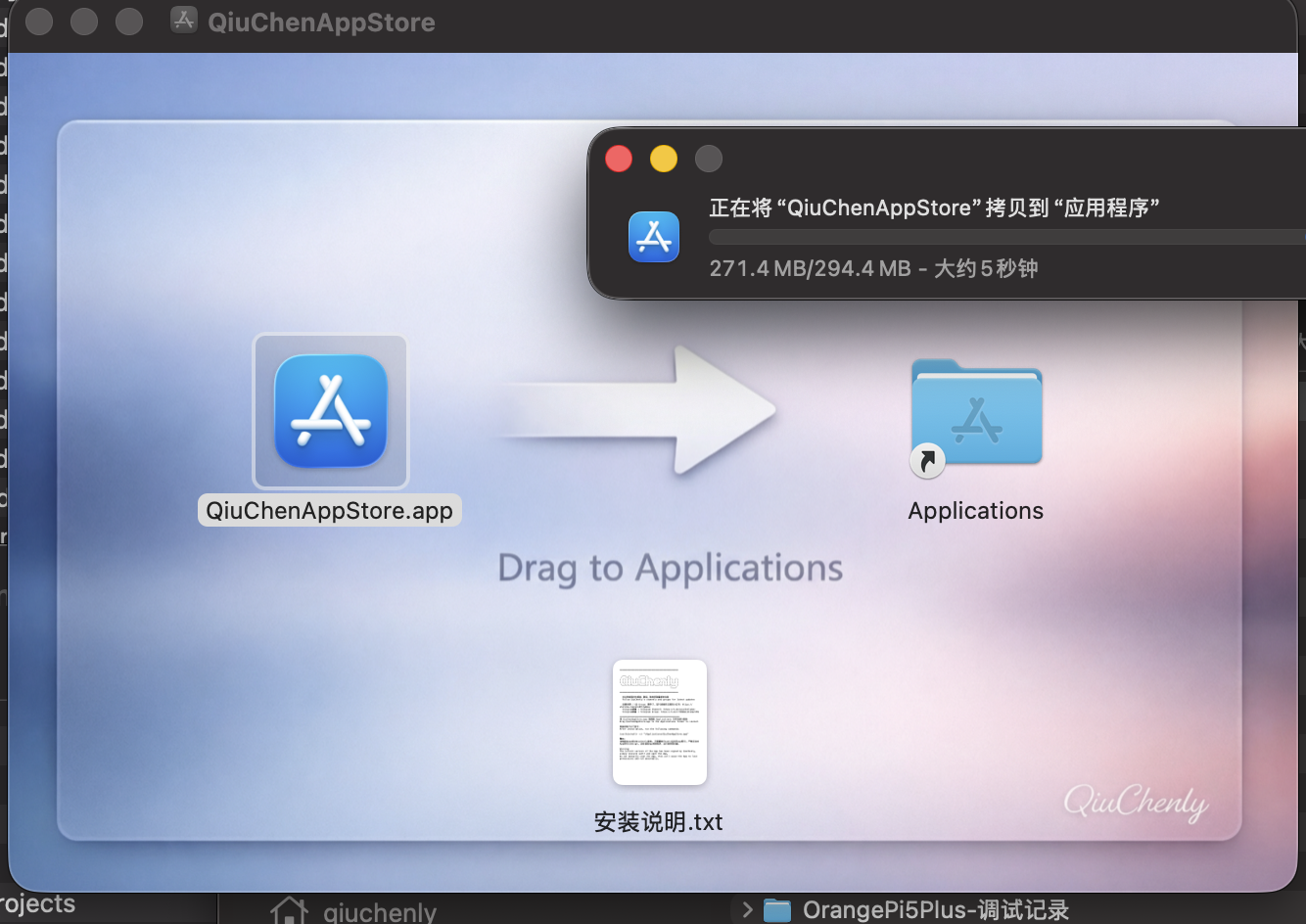Click the QiuChenAppStore window title text
1306x924 pixels.
pos(321,22)
